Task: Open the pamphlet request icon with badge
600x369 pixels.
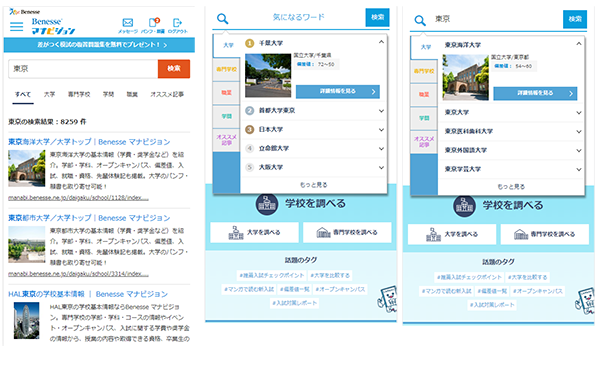Action: pos(153,23)
